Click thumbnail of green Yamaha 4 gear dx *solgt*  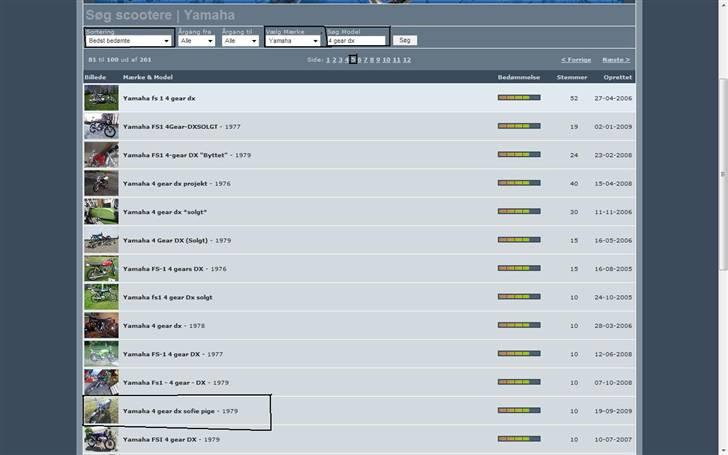coord(101,212)
